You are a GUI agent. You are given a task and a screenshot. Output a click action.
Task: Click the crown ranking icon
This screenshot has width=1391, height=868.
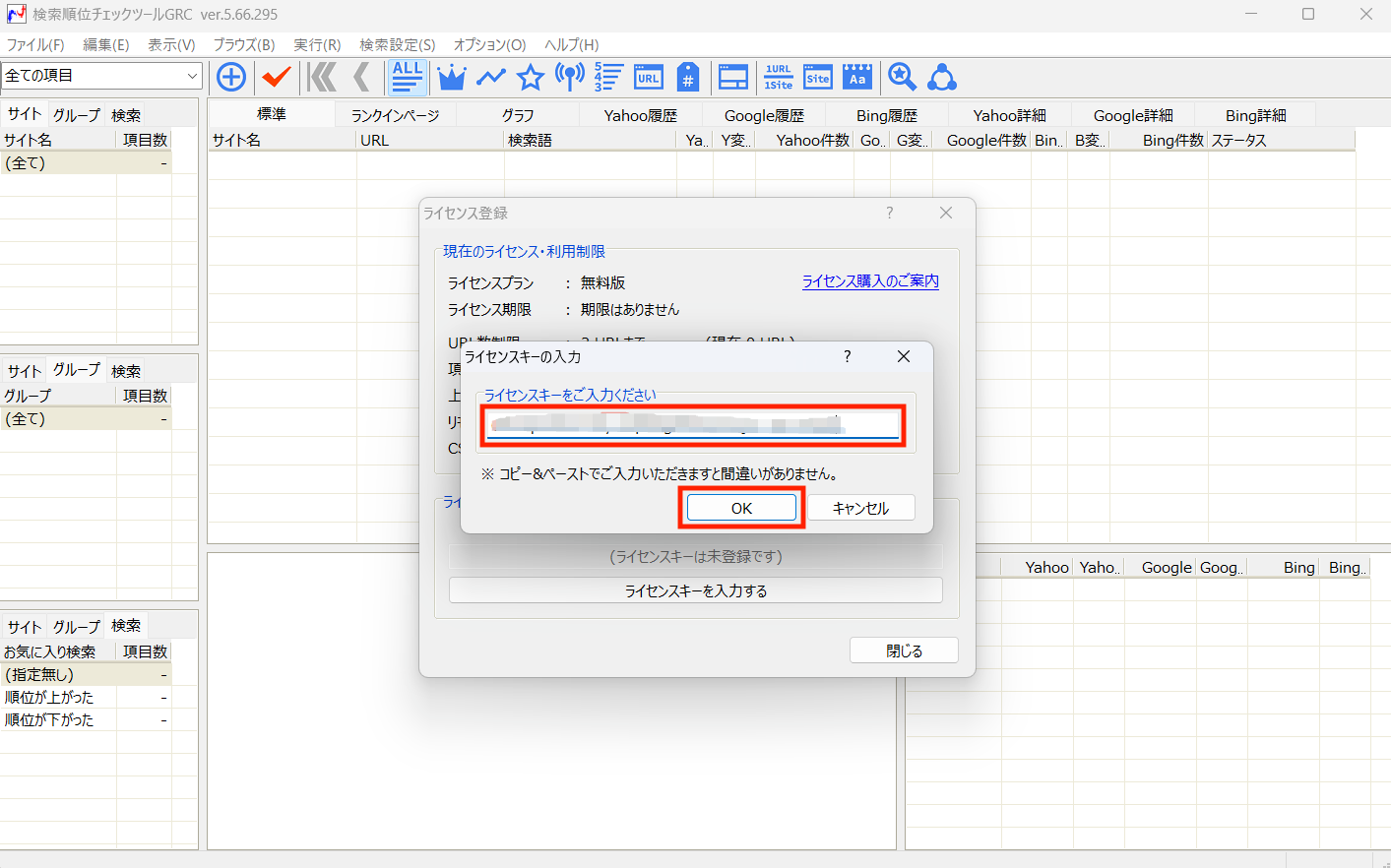451,77
